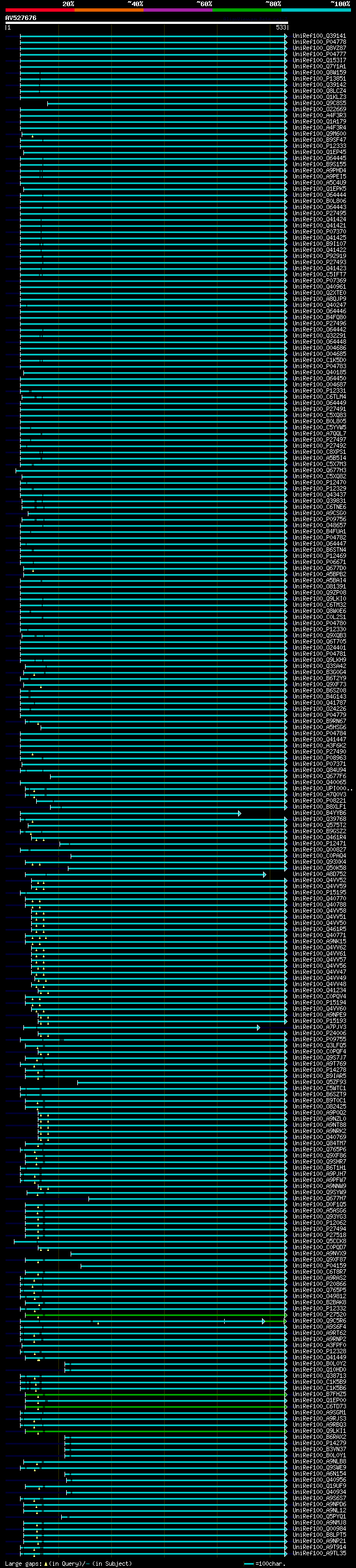Click the red ~20% identity legend bar
This screenshot has height=1568, width=356.
(39, 10)
